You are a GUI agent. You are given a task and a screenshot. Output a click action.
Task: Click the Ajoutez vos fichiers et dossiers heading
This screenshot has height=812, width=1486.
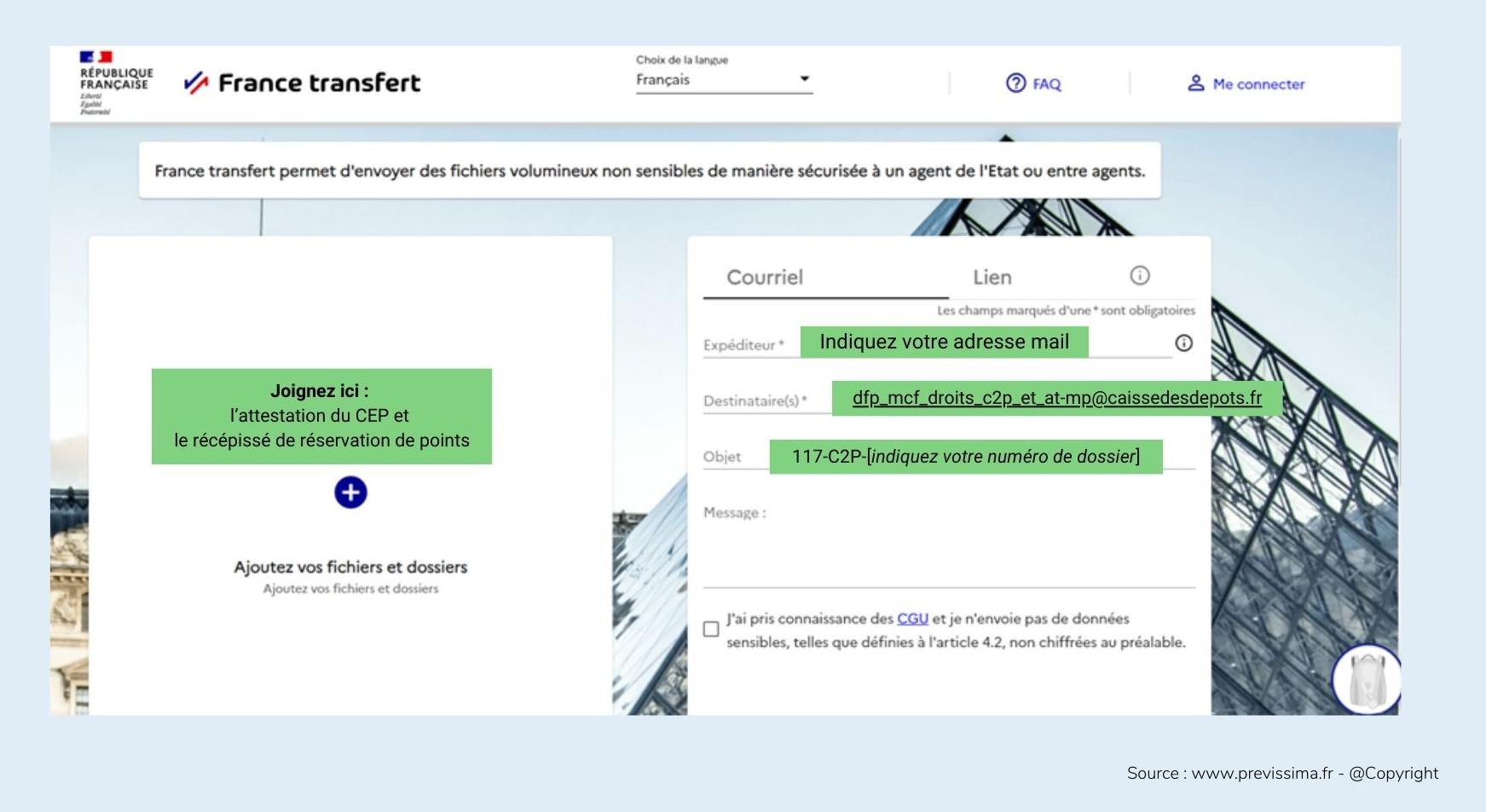coord(350,567)
